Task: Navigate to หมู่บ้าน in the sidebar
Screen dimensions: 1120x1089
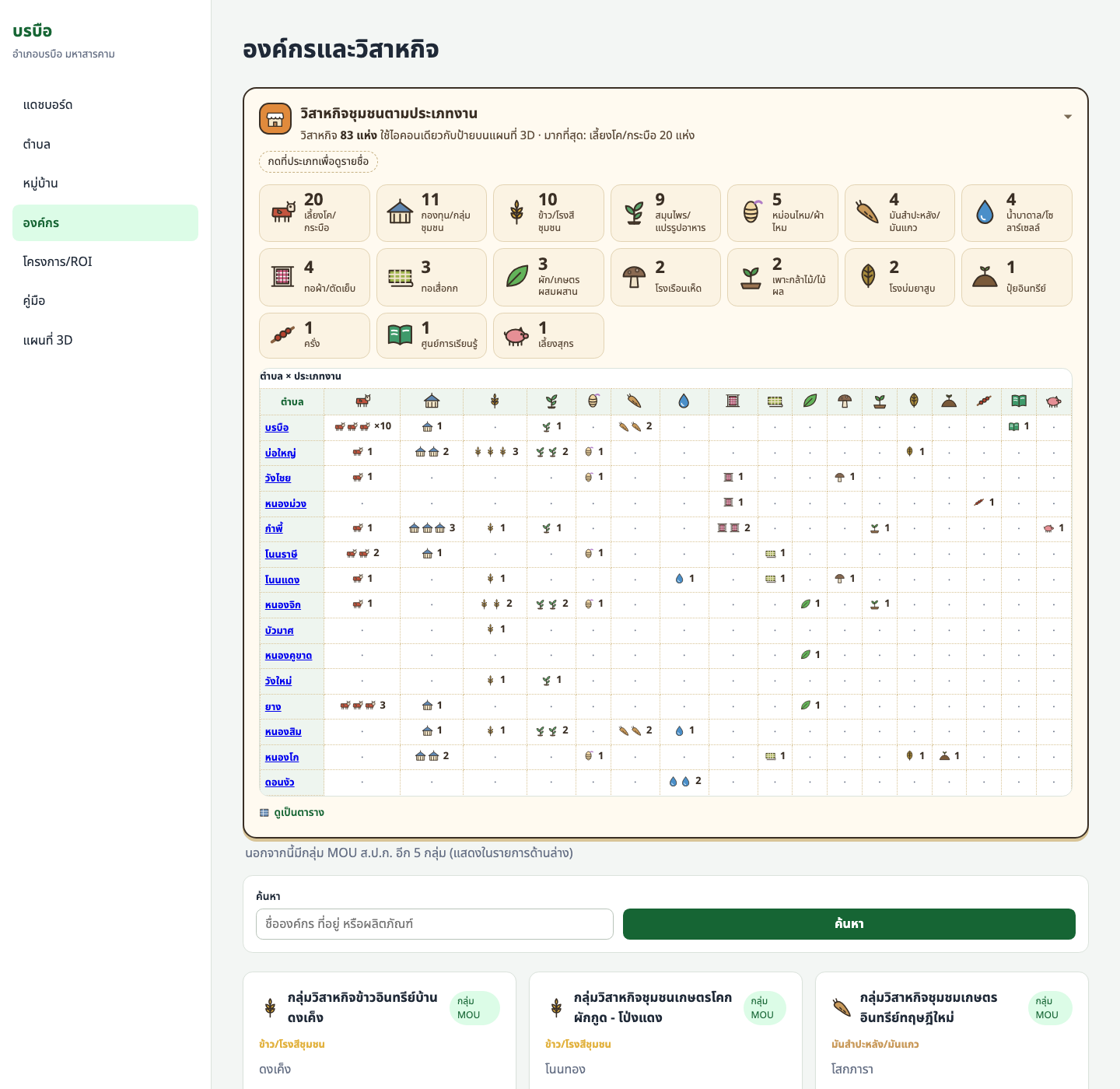Action: (x=105, y=184)
